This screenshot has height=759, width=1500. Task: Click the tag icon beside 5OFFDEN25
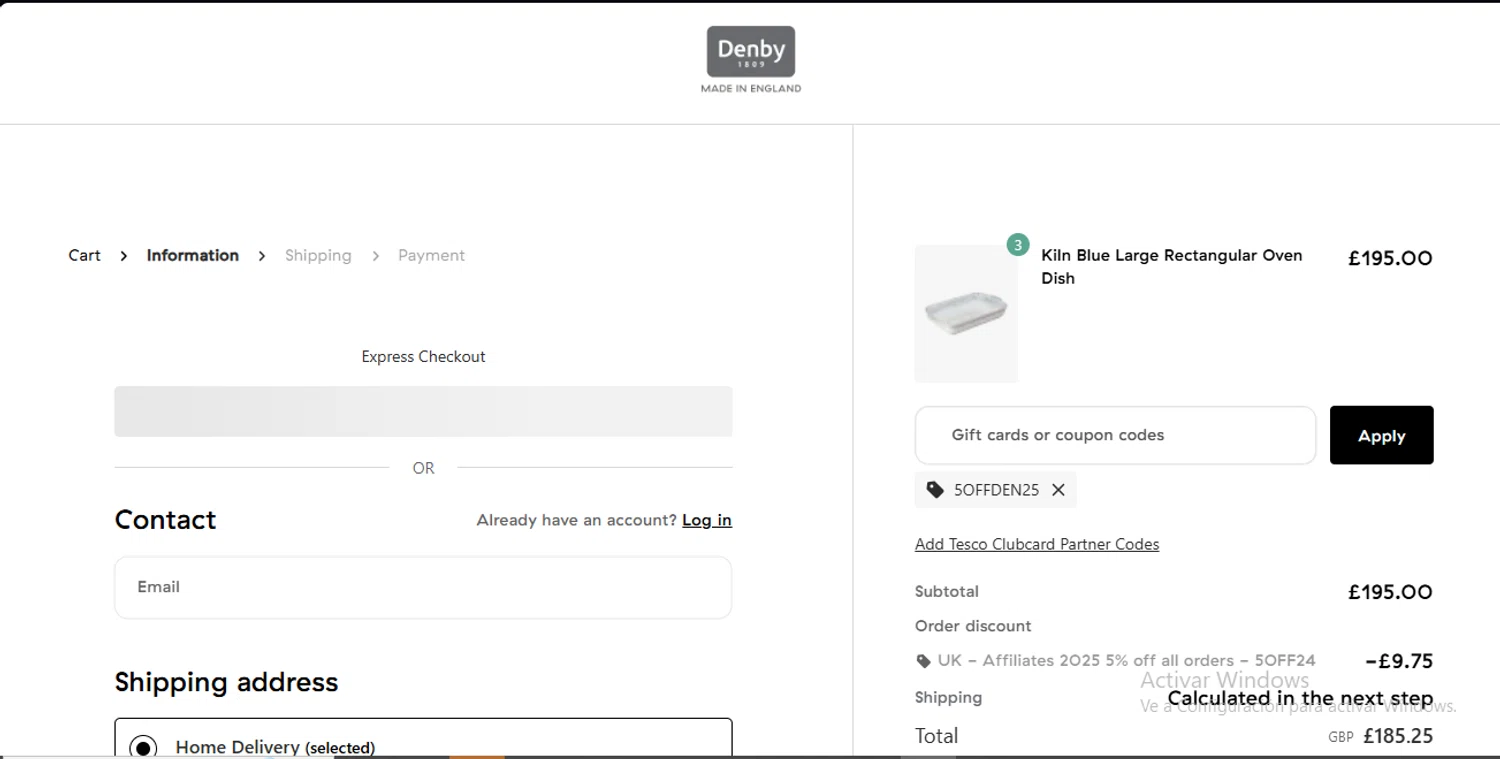935,490
